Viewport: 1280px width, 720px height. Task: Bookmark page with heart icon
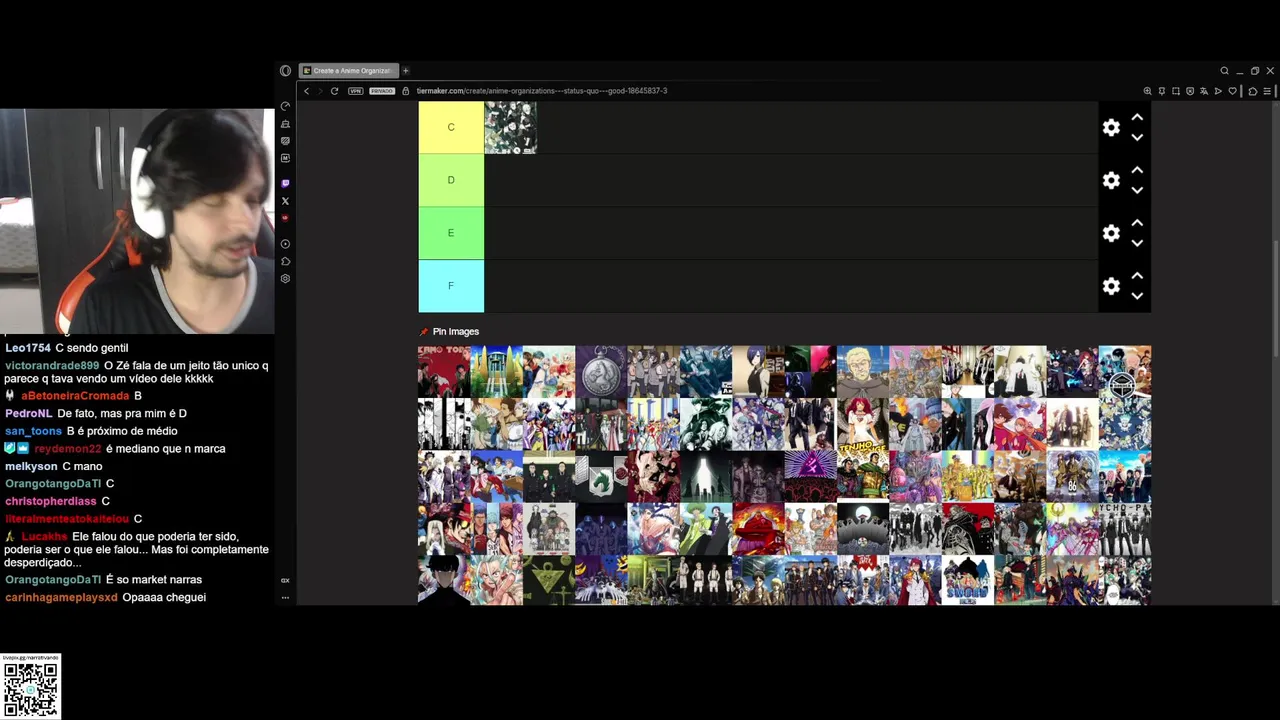pyautogui.click(x=1232, y=91)
